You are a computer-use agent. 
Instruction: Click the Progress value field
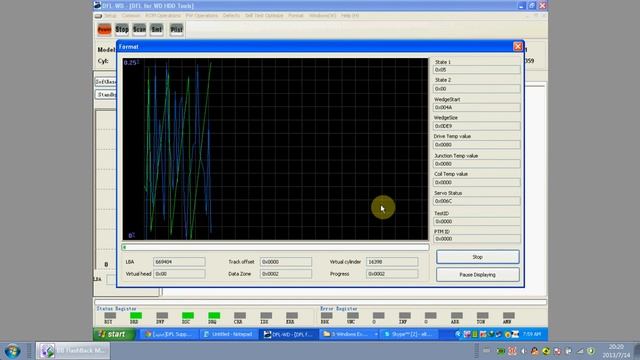click(392, 274)
